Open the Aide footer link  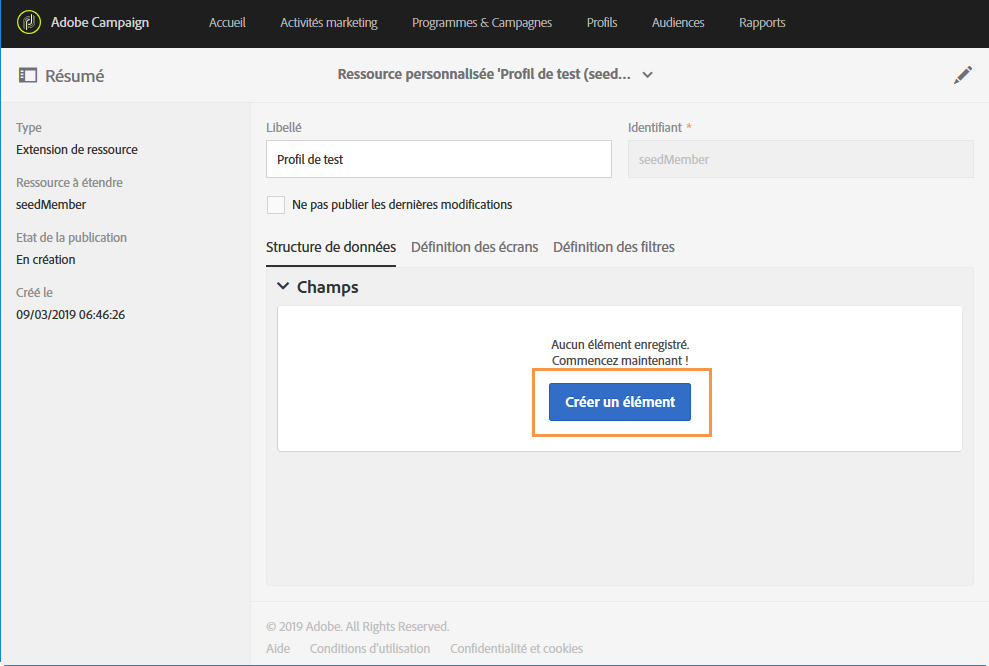278,649
